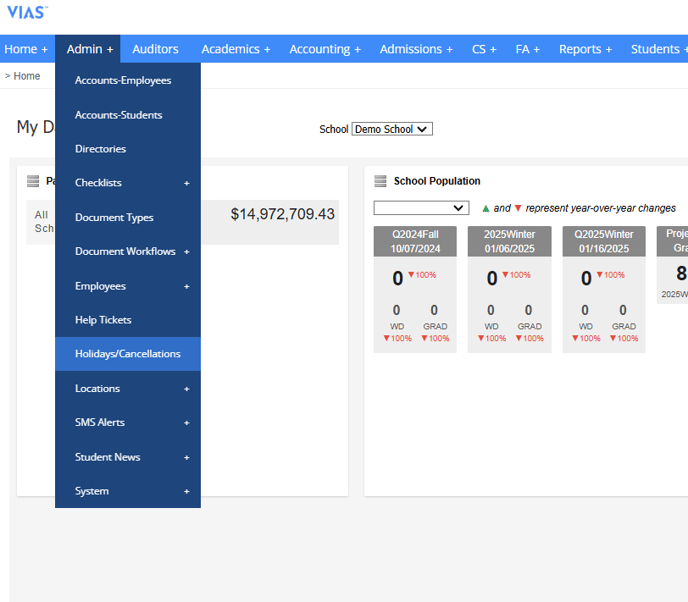
Task: Click the School Population panel grip icon
Action: (x=380, y=181)
